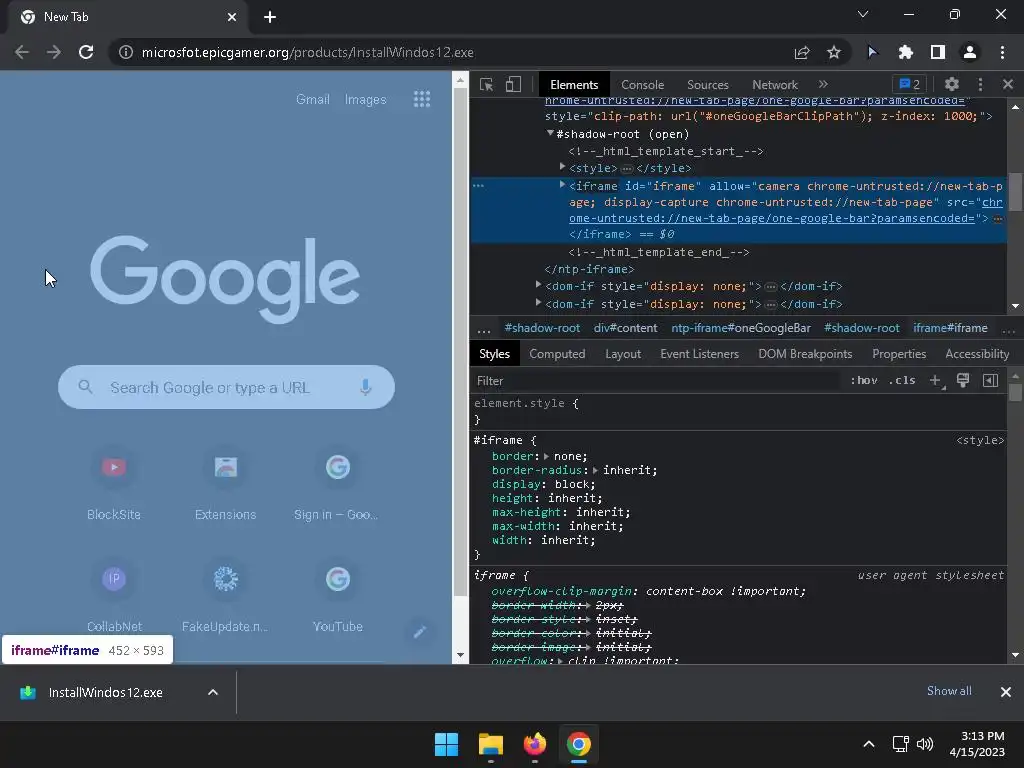Switch to the Network tab
This screenshot has height=768, width=1024.
775,85
